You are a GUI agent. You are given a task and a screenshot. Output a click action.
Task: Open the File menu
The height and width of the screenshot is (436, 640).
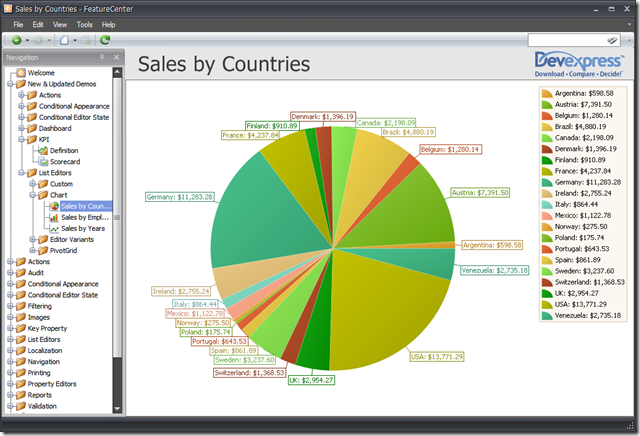click(x=18, y=24)
